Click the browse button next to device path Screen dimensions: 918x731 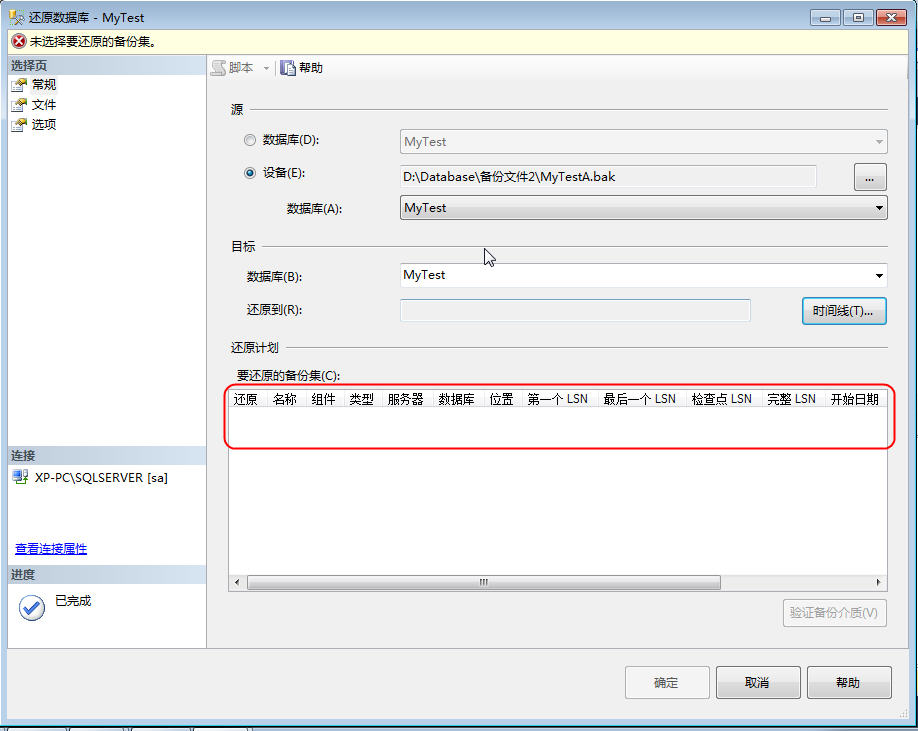869,176
